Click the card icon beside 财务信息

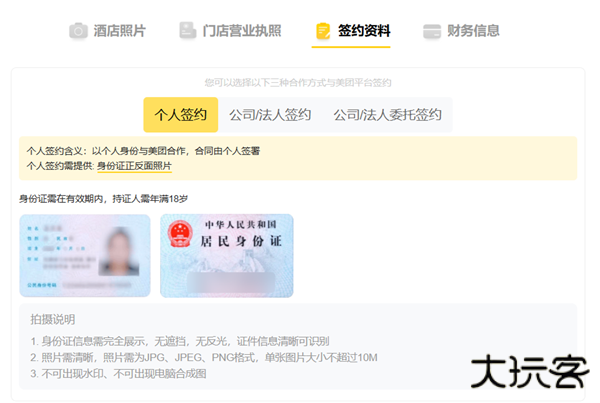tap(432, 31)
